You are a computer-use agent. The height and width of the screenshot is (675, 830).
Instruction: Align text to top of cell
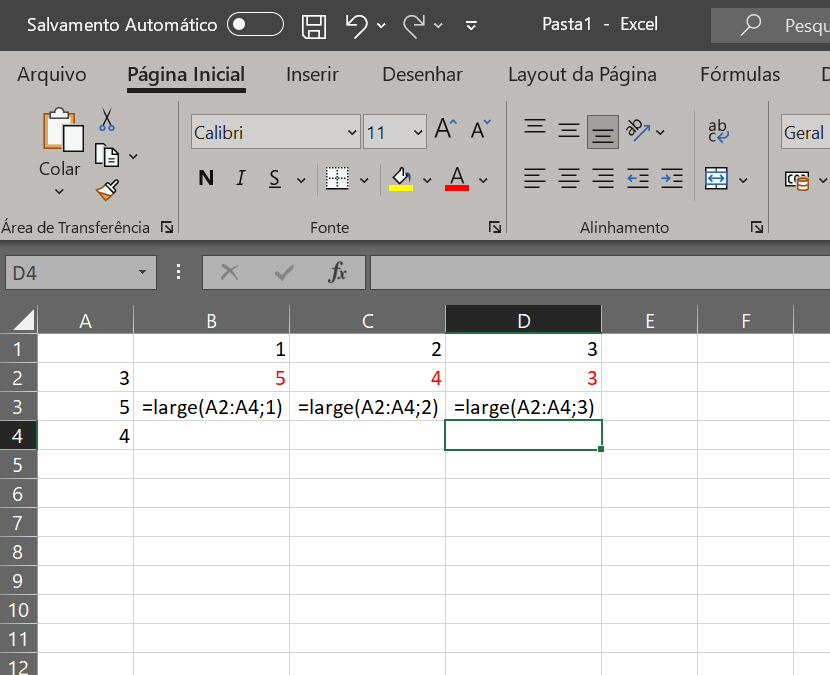tap(535, 127)
